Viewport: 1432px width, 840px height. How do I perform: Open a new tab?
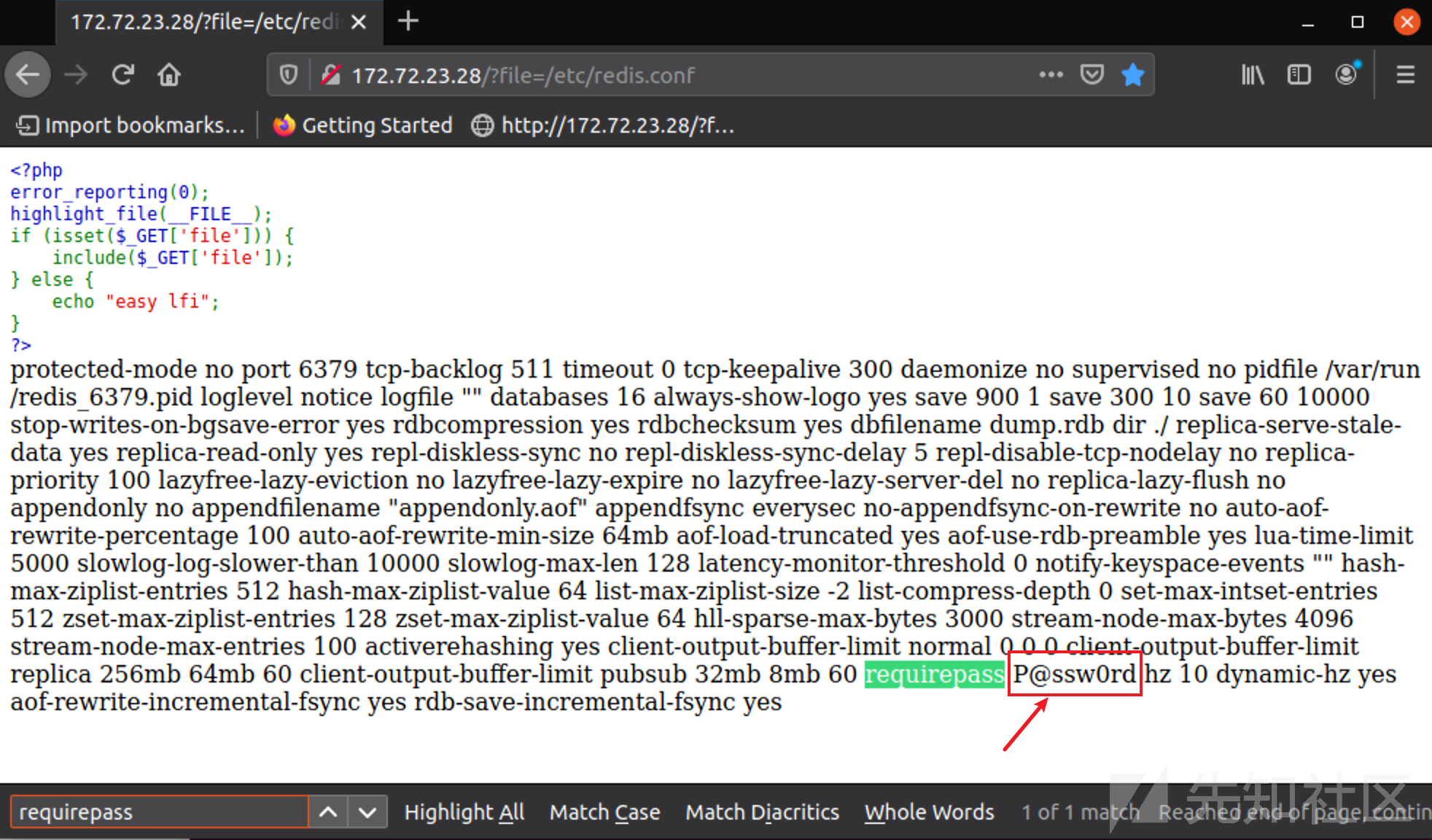tap(408, 21)
